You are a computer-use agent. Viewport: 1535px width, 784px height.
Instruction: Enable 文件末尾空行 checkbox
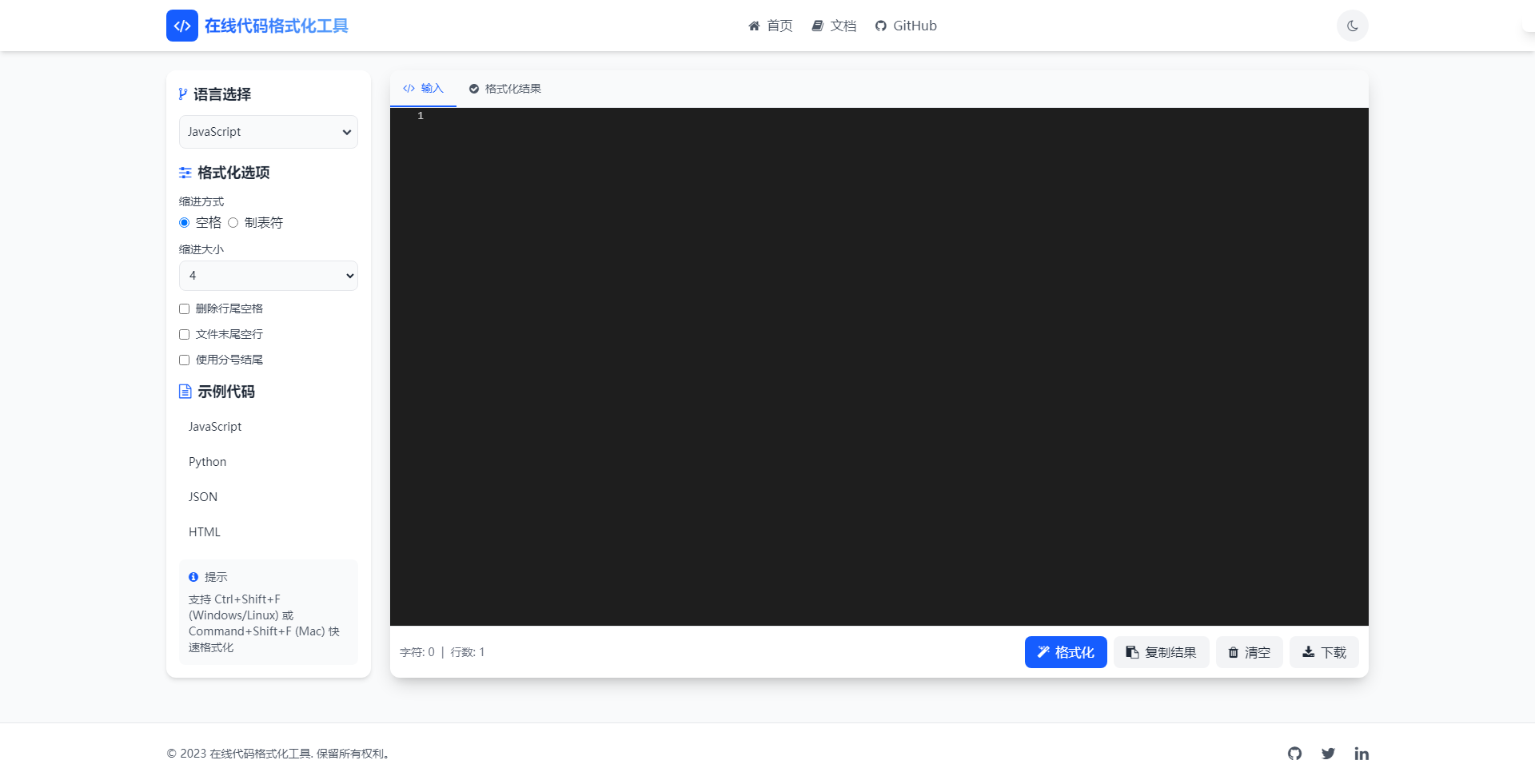[x=185, y=334]
